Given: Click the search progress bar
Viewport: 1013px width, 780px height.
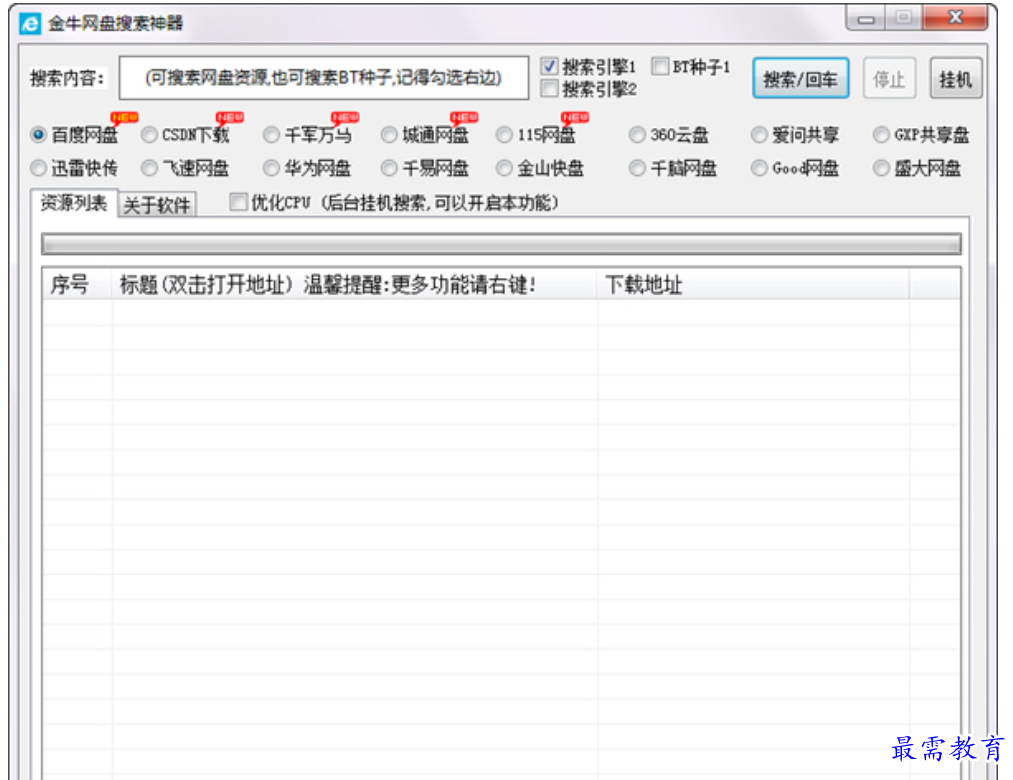Looking at the screenshot, I should (500, 244).
